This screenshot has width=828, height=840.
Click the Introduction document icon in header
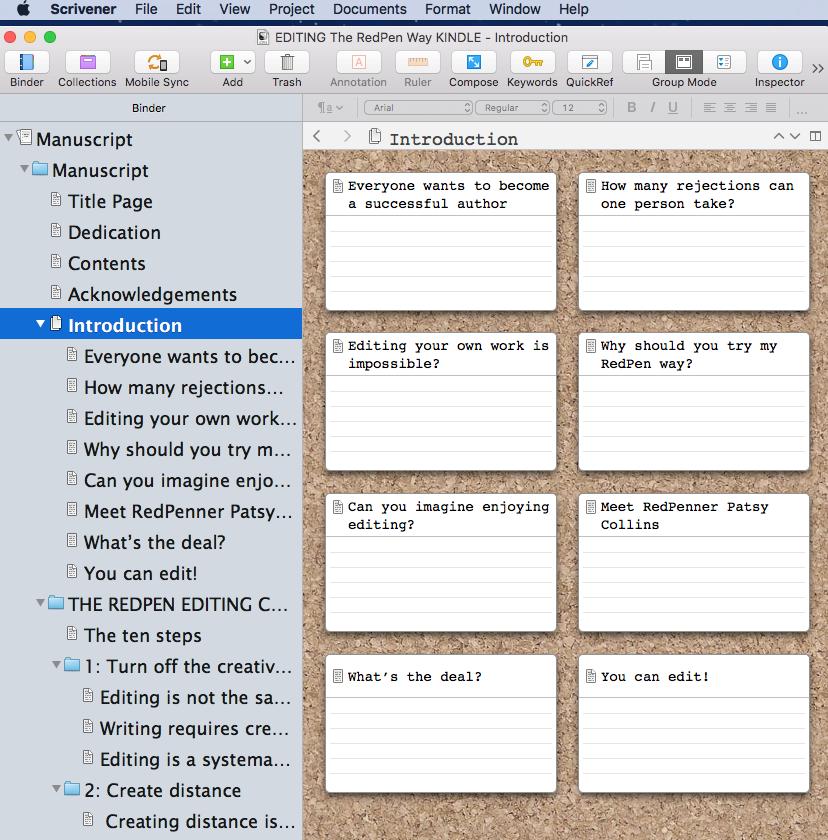tap(375, 137)
